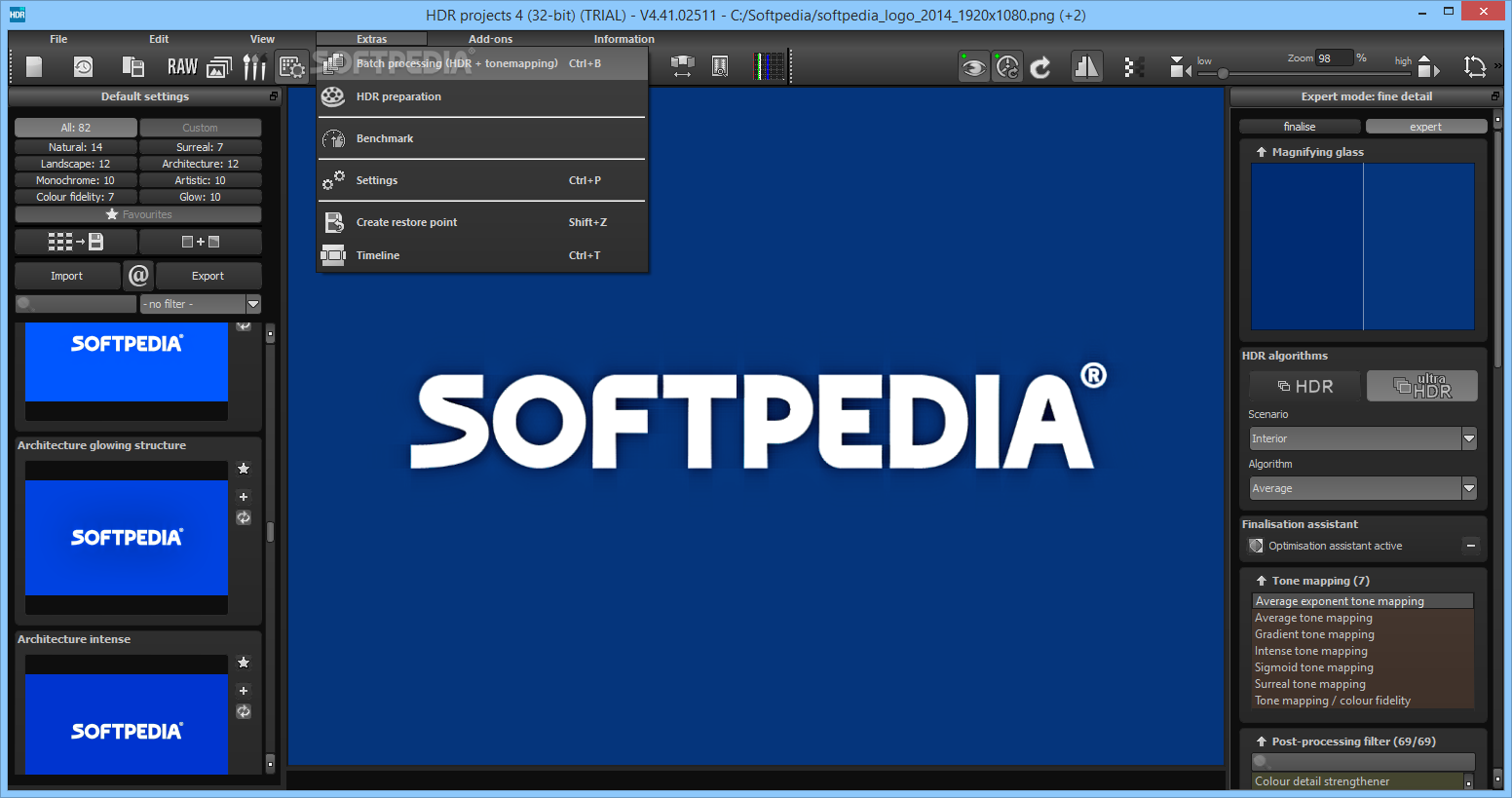Toggle the mirrored triangles comparison view button
1512x798 pixels.
[1086, 66]
